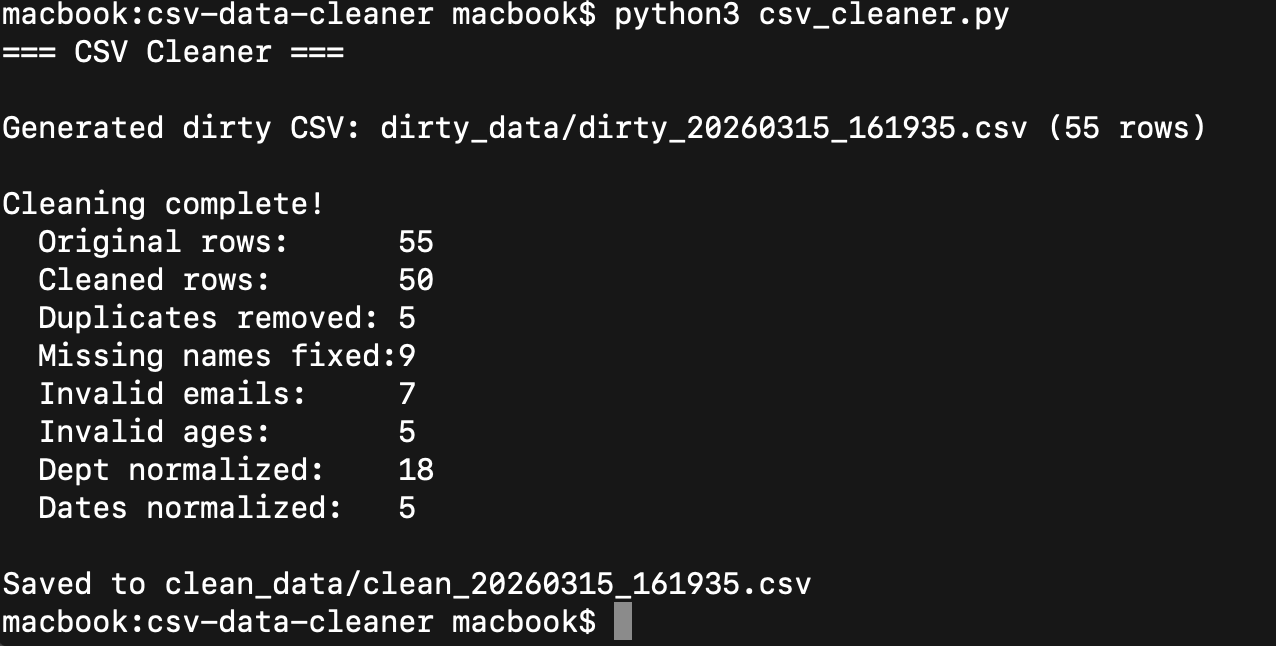Click the python3 csv_cleaner.py command text
Viewport: 1276px width, 646px height.
point(812,15)
